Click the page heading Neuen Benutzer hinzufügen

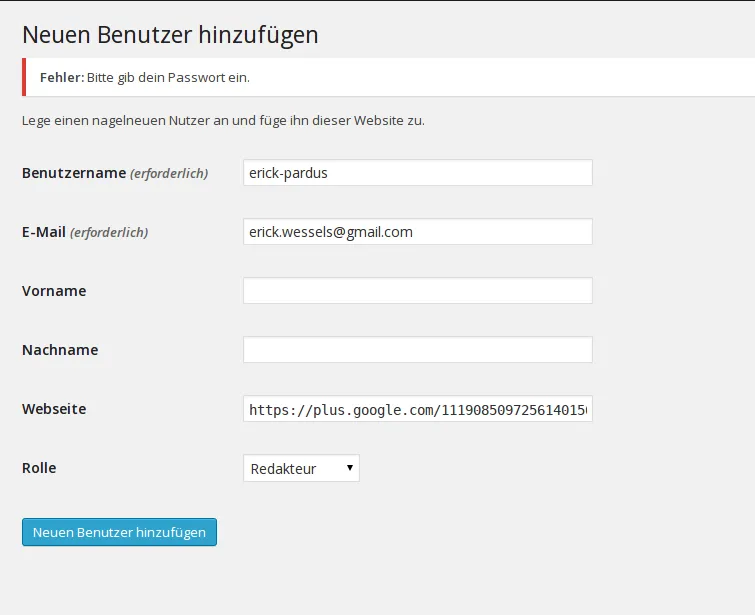[x=170, y=35]
